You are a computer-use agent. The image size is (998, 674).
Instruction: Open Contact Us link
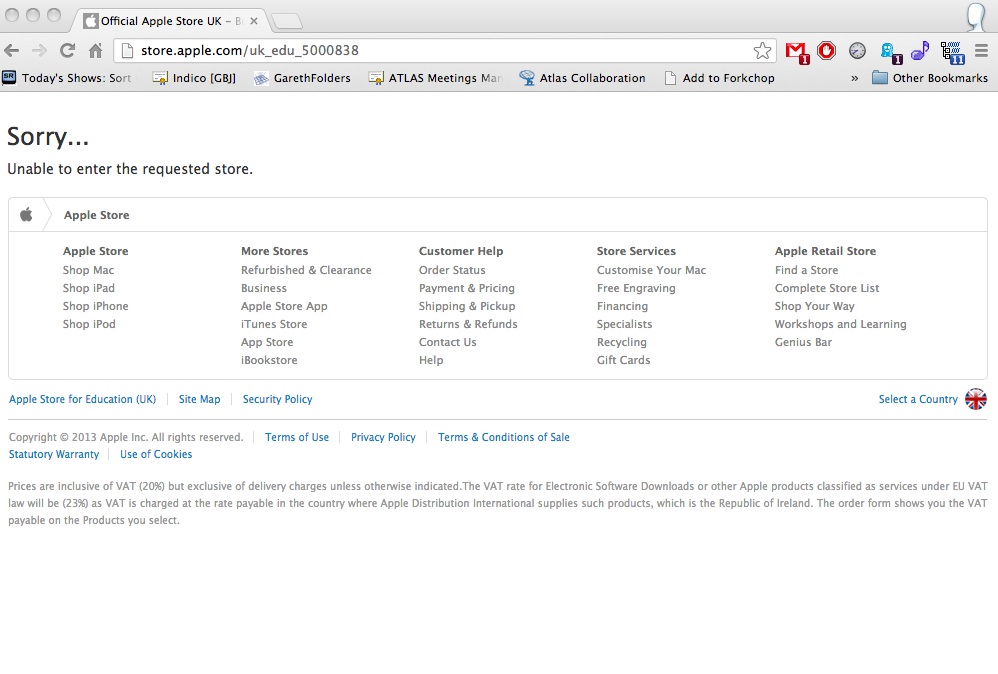coord(447,342)
